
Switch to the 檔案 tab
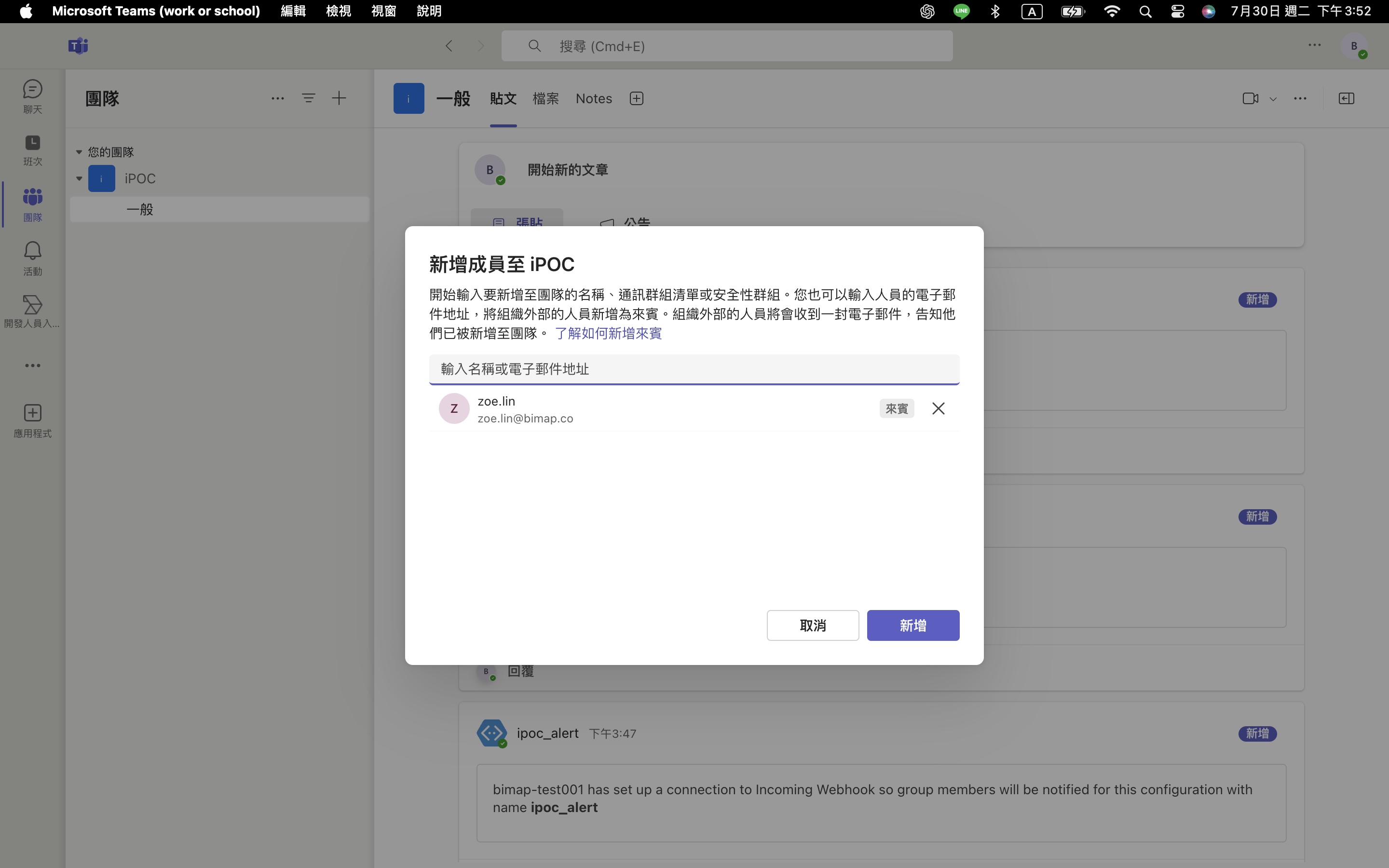point(546,99)
